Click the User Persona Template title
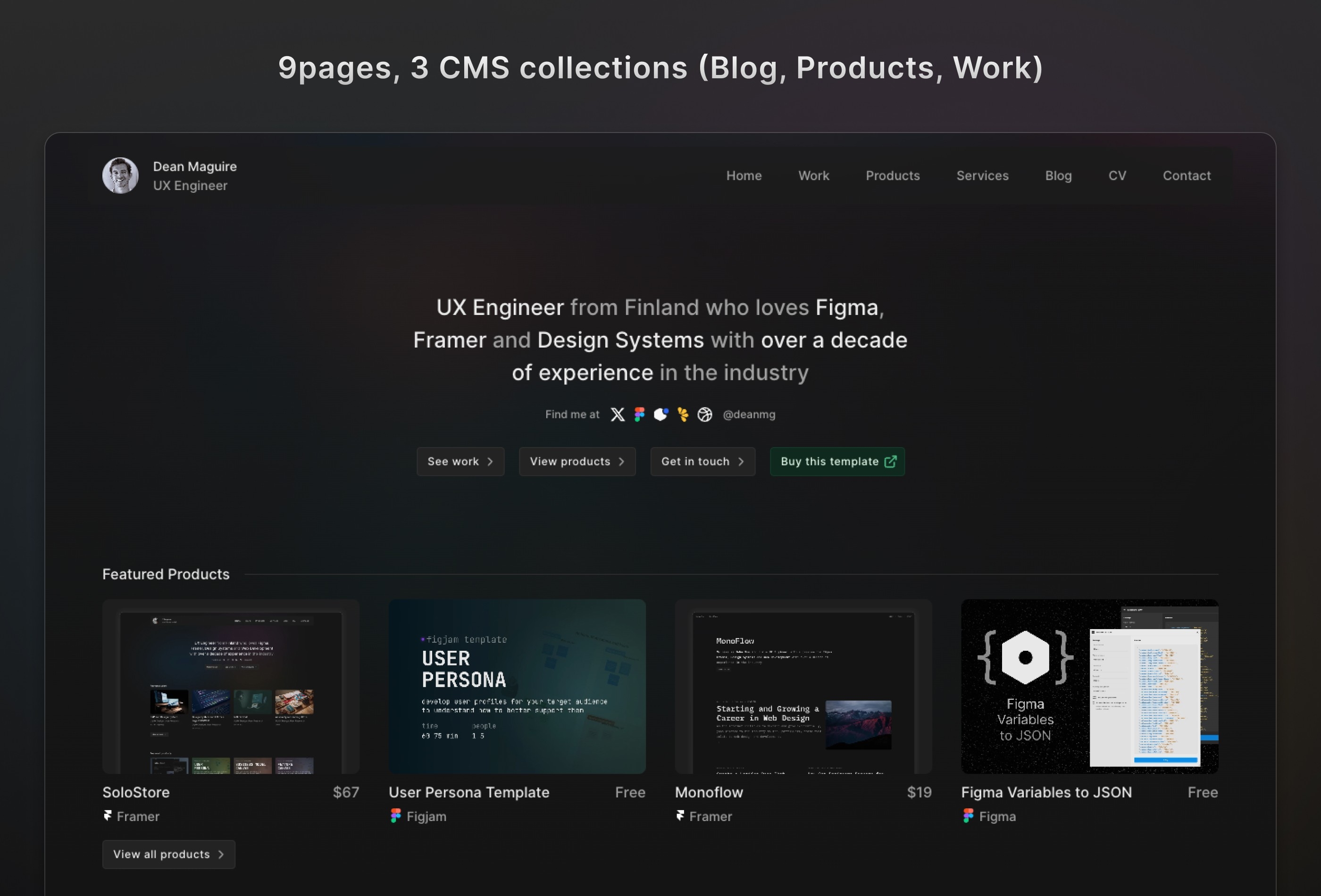The image size is (1321, 896). tap(469, 792)
